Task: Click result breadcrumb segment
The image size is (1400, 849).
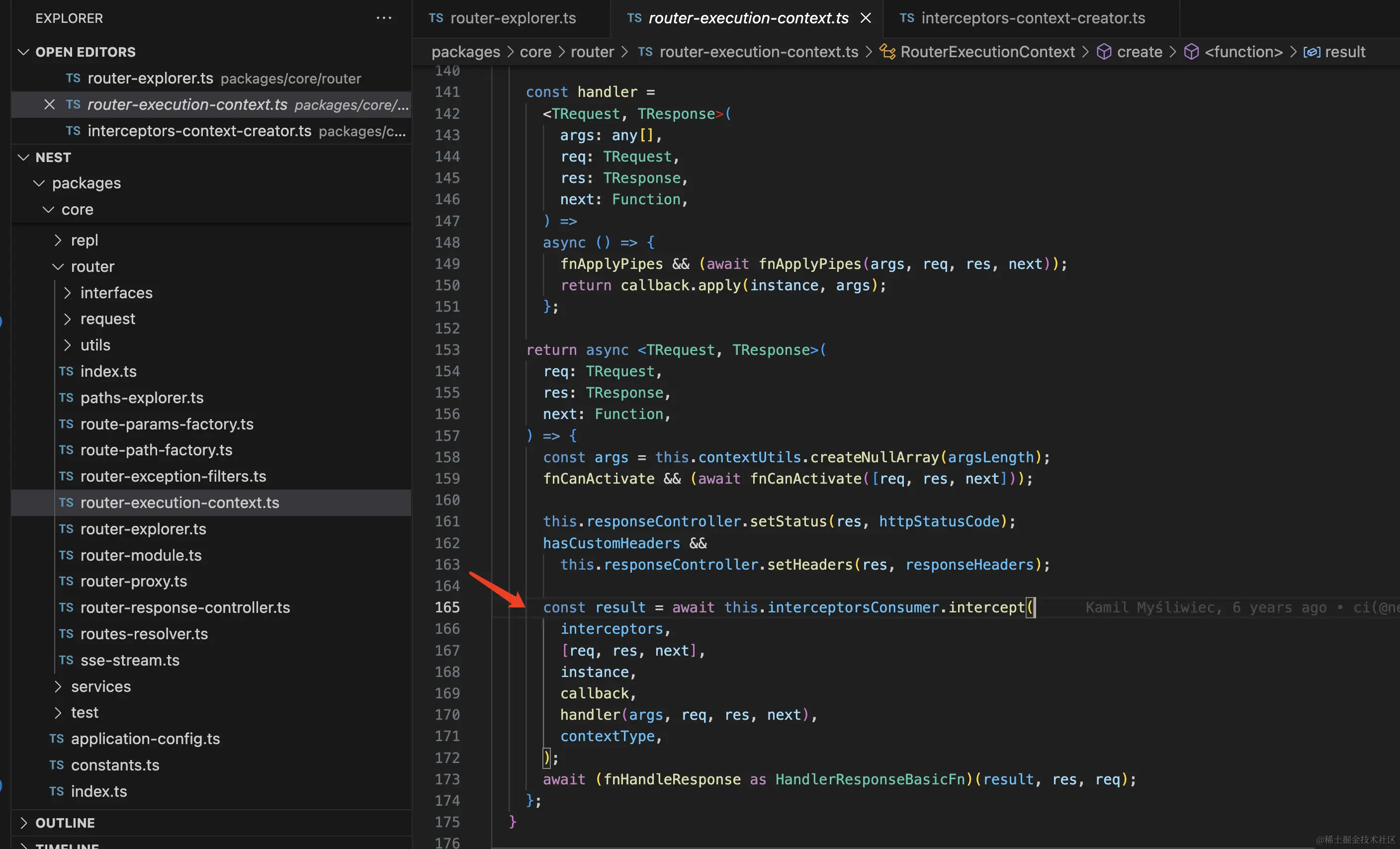Action: [x=1345, y=52]
